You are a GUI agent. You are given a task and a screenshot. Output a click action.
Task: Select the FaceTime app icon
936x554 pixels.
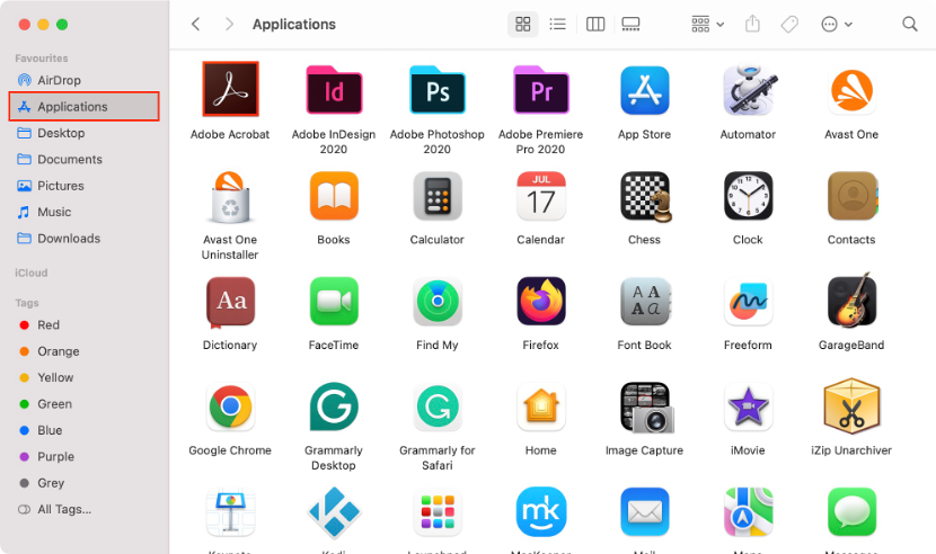click(x=334, y=301)
